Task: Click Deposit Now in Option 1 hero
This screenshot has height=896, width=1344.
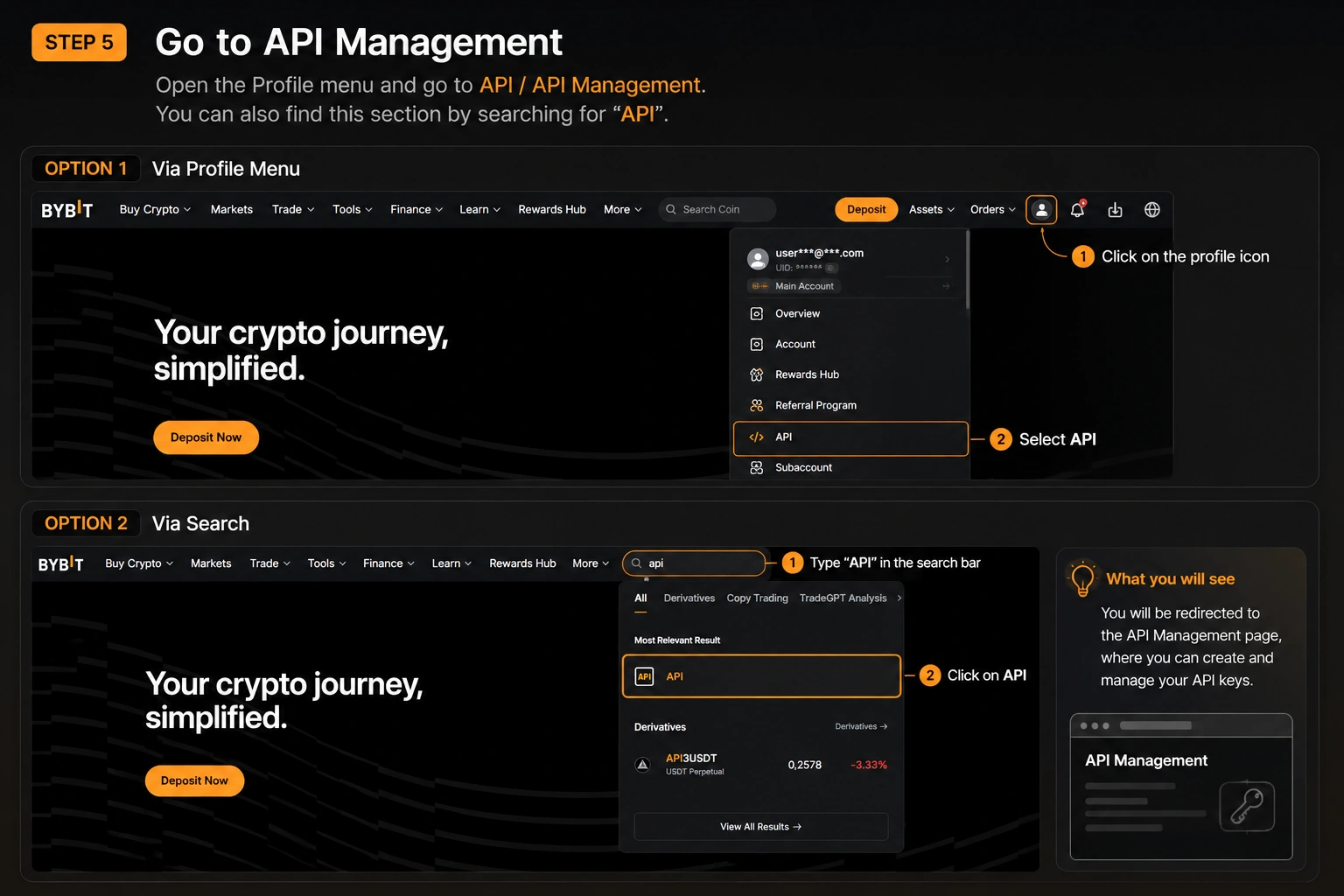Action: (206, 437)
